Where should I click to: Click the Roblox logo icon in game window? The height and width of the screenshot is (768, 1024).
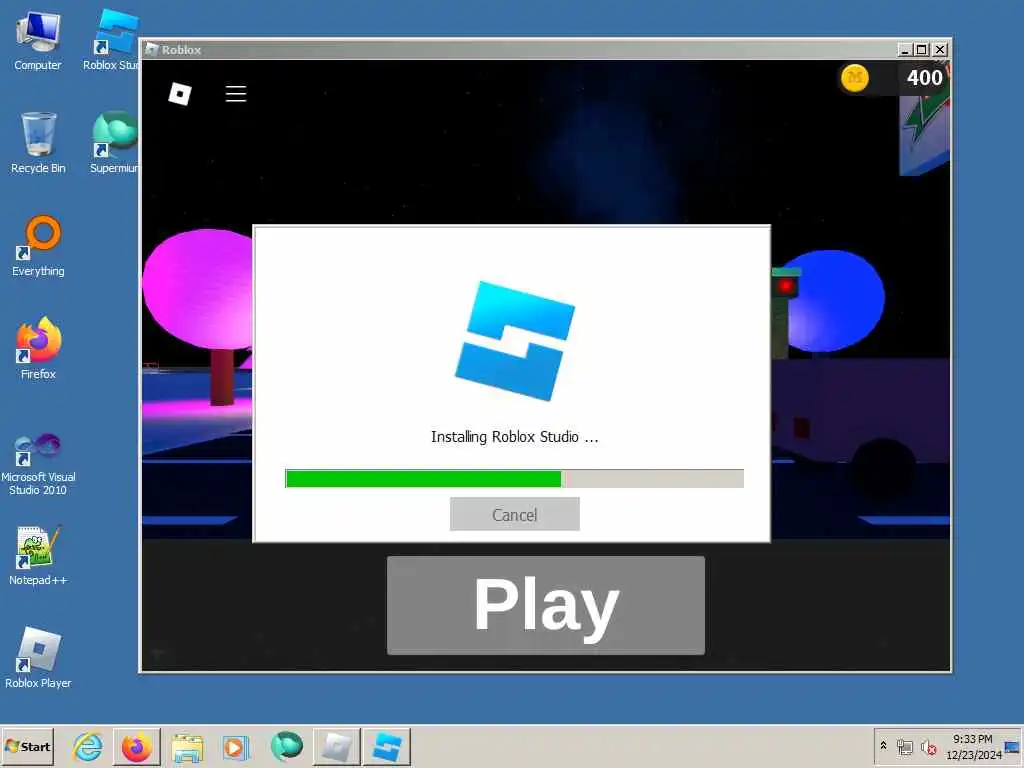coord(180,93)
